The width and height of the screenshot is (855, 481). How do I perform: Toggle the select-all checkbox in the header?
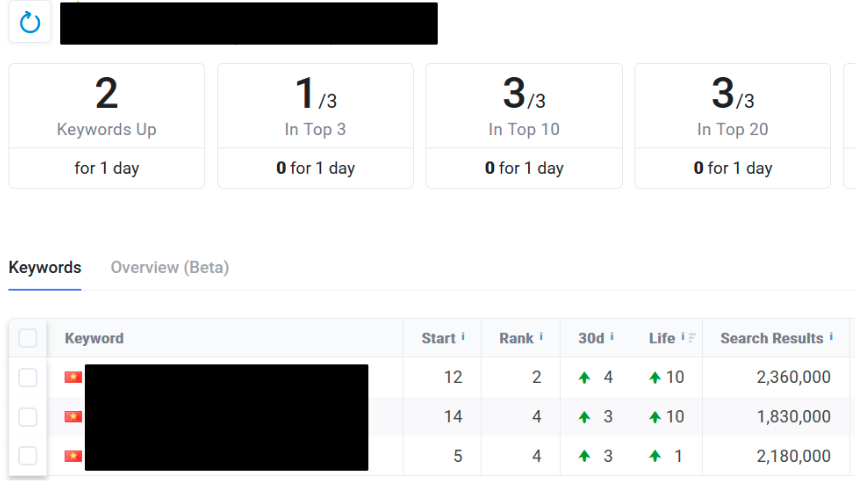[28, 338]
